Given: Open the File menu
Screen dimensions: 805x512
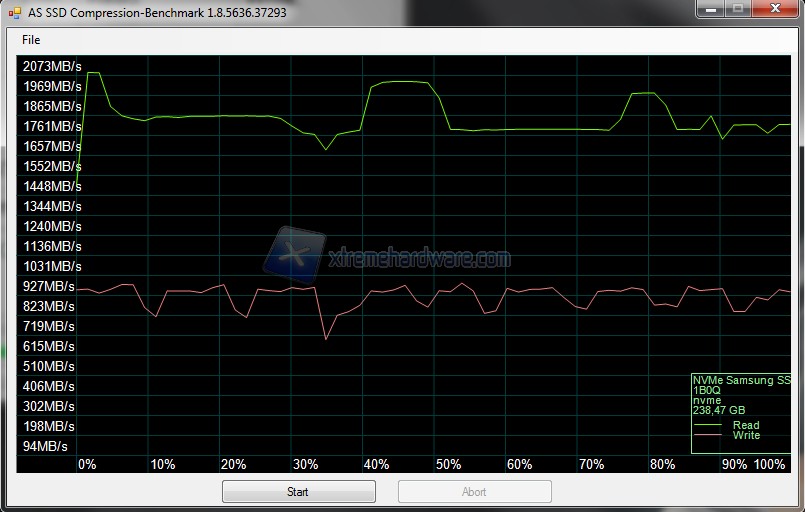Looking at the screenshot, I should (31, 40).
